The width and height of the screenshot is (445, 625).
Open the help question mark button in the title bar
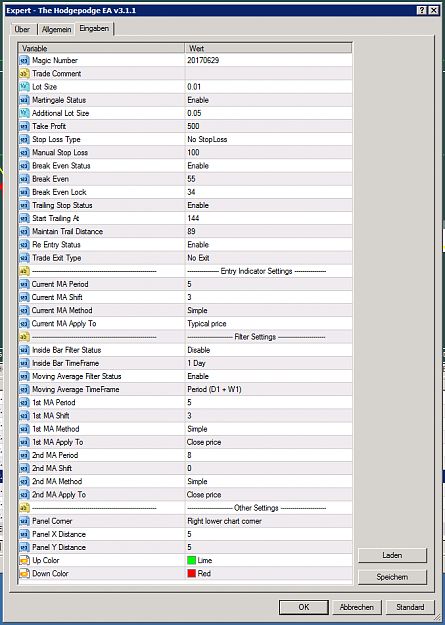421,11
